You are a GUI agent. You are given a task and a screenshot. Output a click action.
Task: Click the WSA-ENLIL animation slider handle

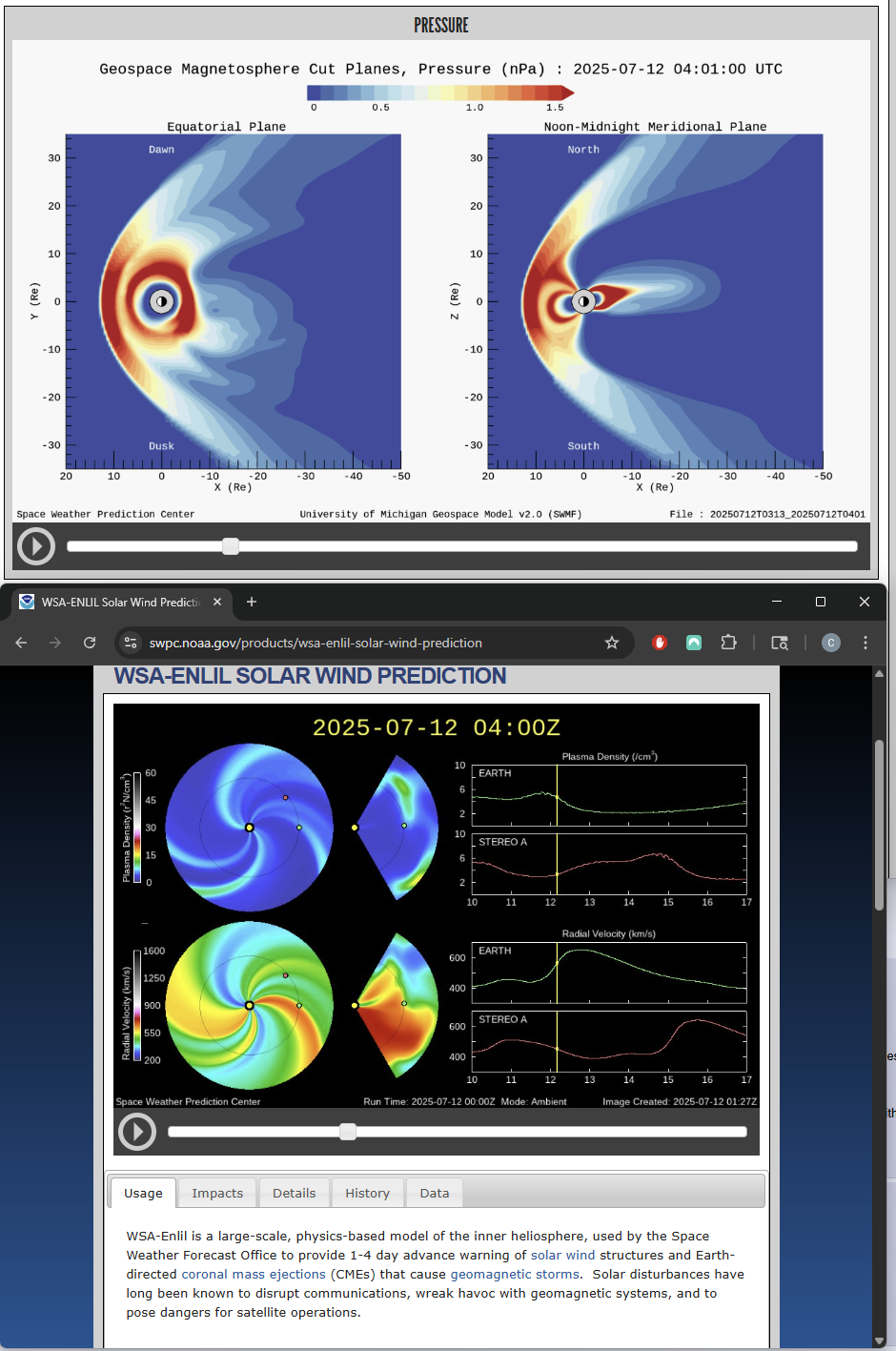(348, 1132)
